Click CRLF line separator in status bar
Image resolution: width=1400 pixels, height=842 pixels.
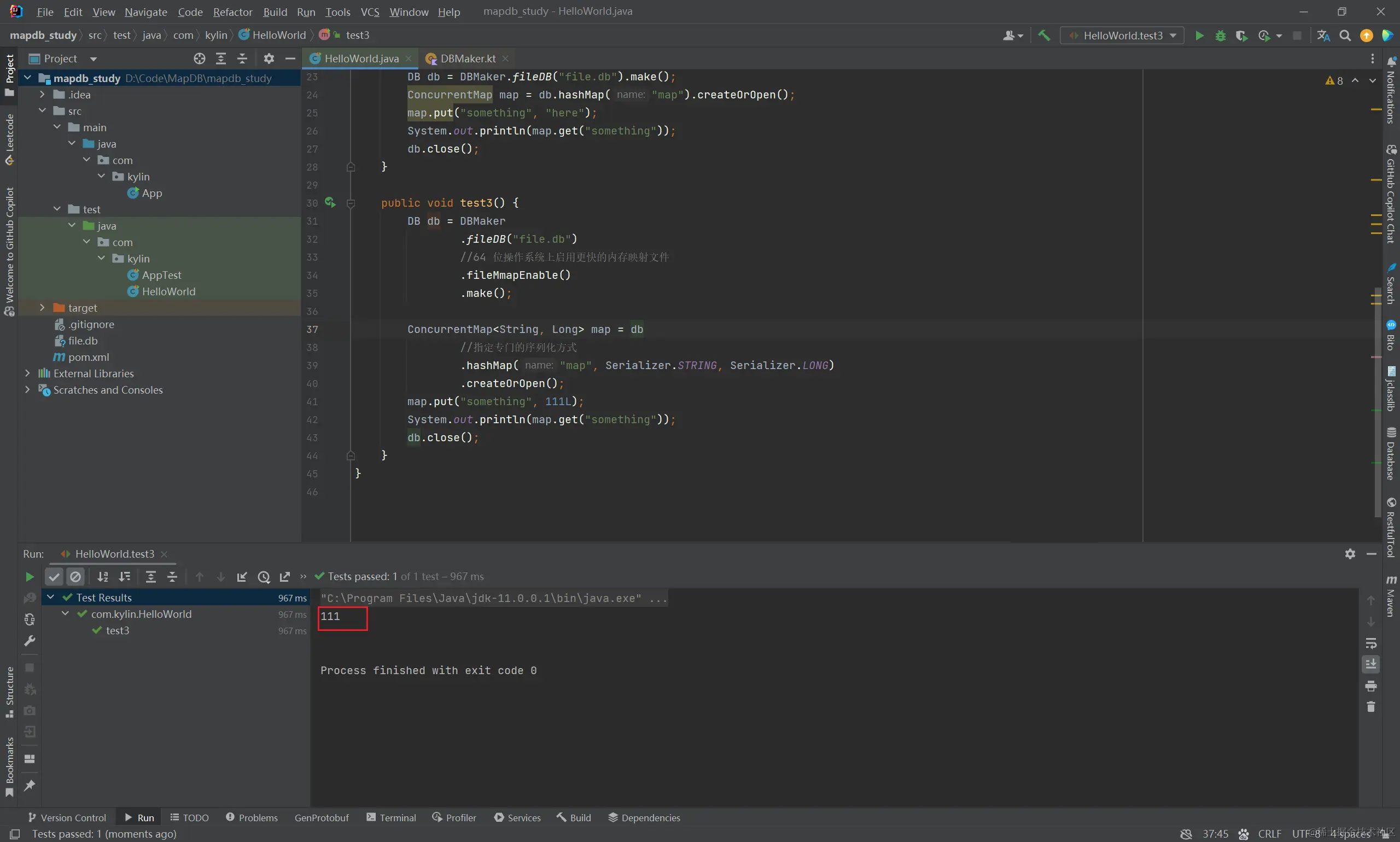pyautogui.click(x=1269, y=833)
